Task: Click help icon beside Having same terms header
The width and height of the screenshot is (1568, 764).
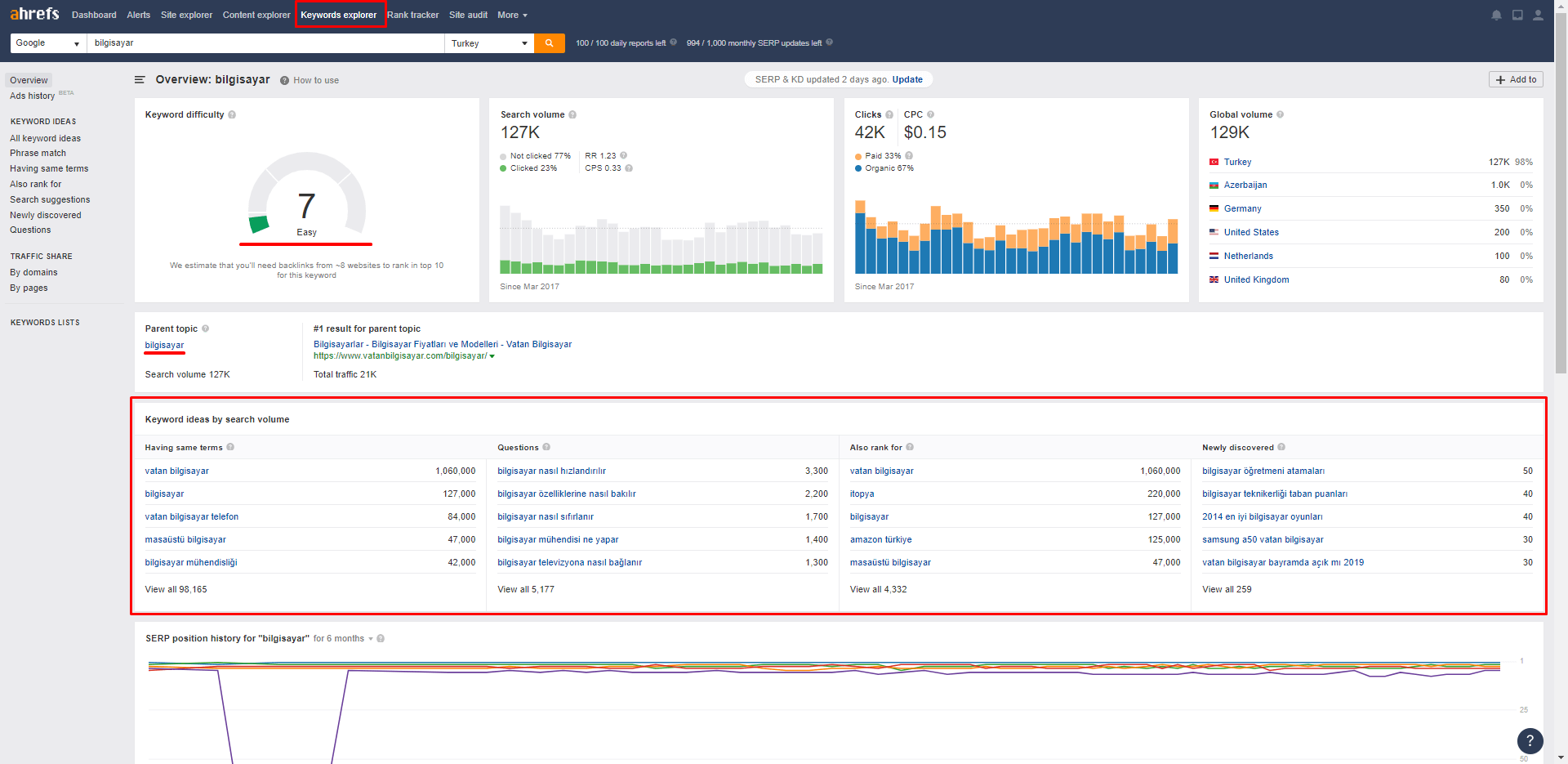Action: [230, 447]
